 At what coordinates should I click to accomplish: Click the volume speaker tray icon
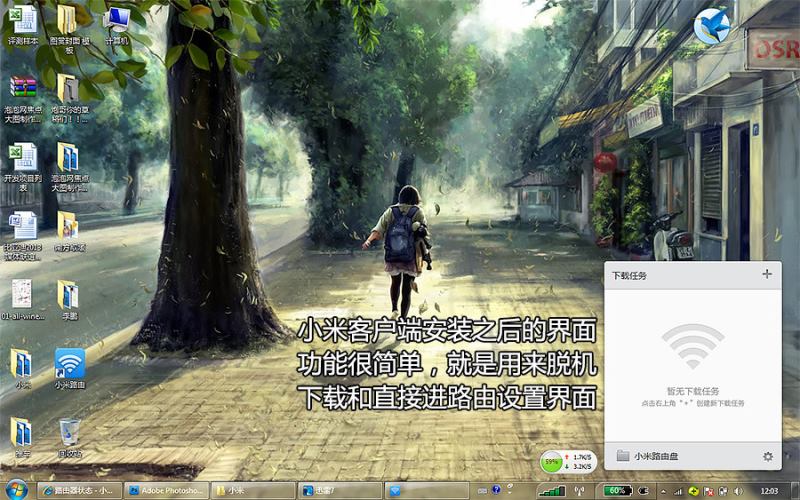click(738, 491)
